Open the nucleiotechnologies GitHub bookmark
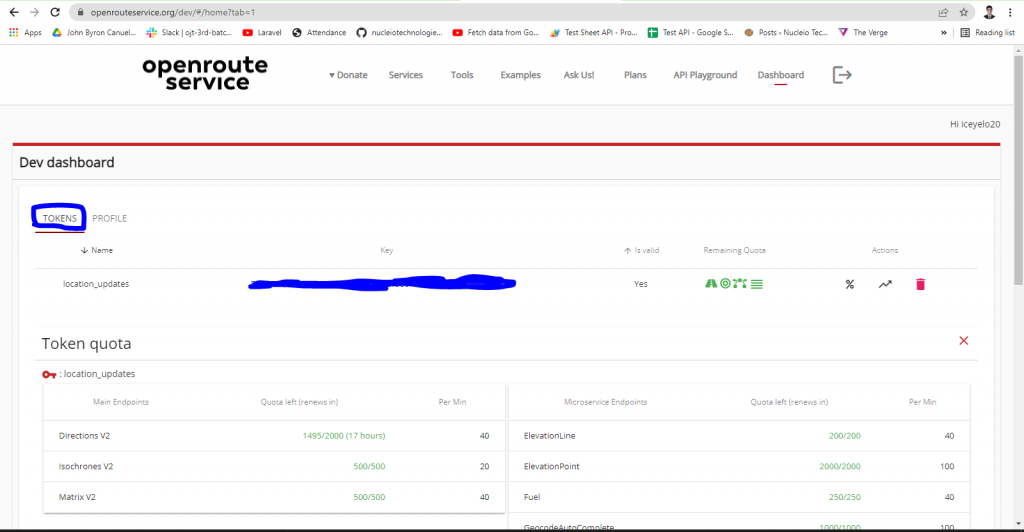1024x532 pixels. point(399,33)
